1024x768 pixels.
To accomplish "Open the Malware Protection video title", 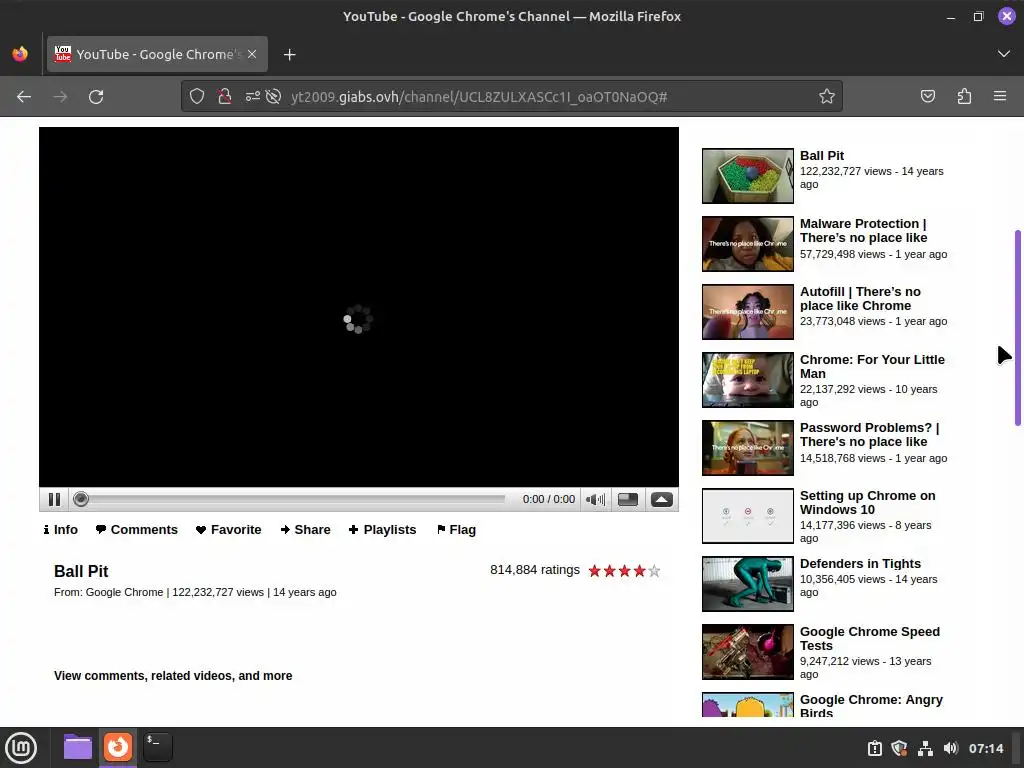I will tap(863, 231).
